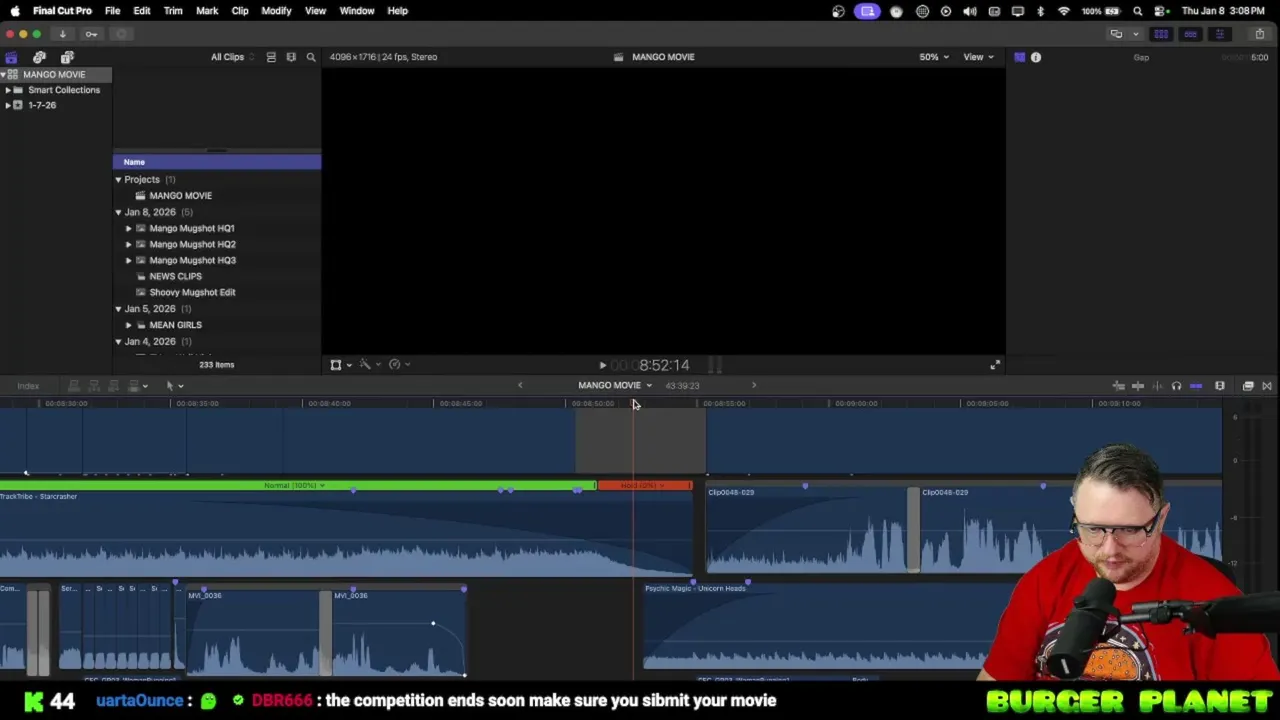
Task: Click the Wi-Fi status icon
Action: pos(1064,11)
